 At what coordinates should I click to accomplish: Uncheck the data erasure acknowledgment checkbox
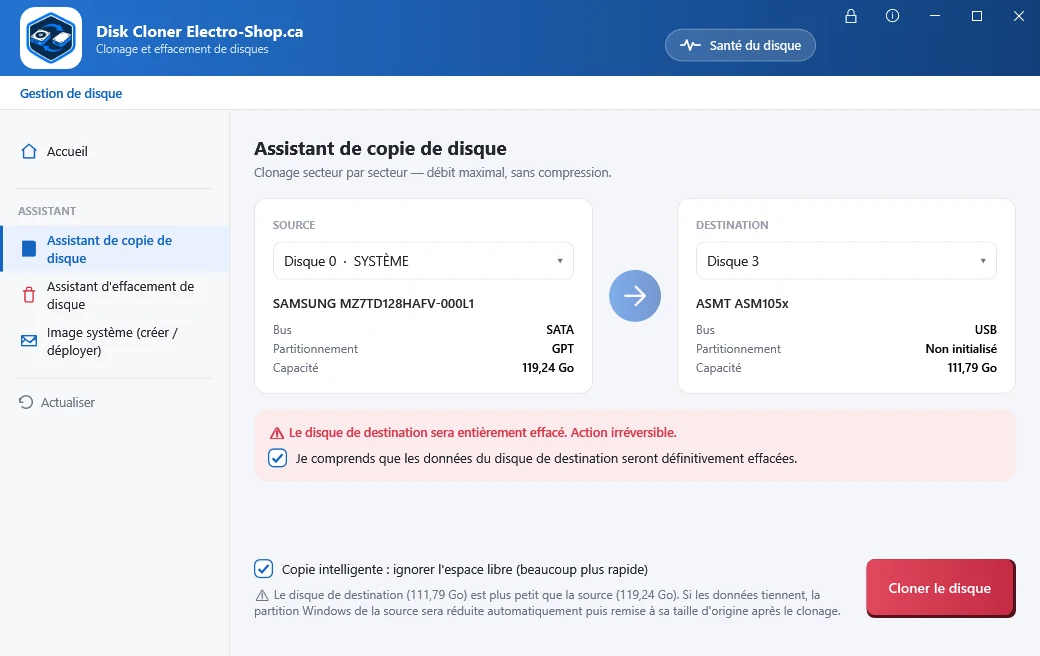click(x=277, y=458)
